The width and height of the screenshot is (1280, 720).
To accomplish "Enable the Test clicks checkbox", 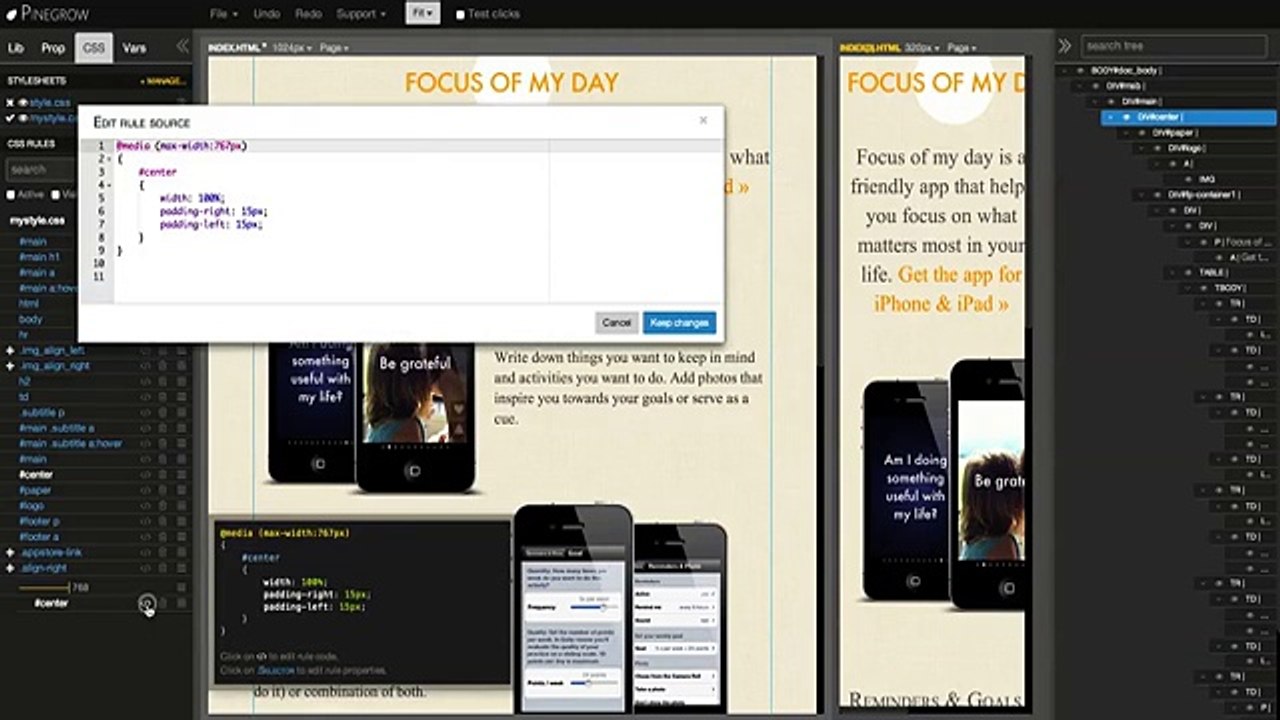I will pyautogui.click(x=460, y=15).
